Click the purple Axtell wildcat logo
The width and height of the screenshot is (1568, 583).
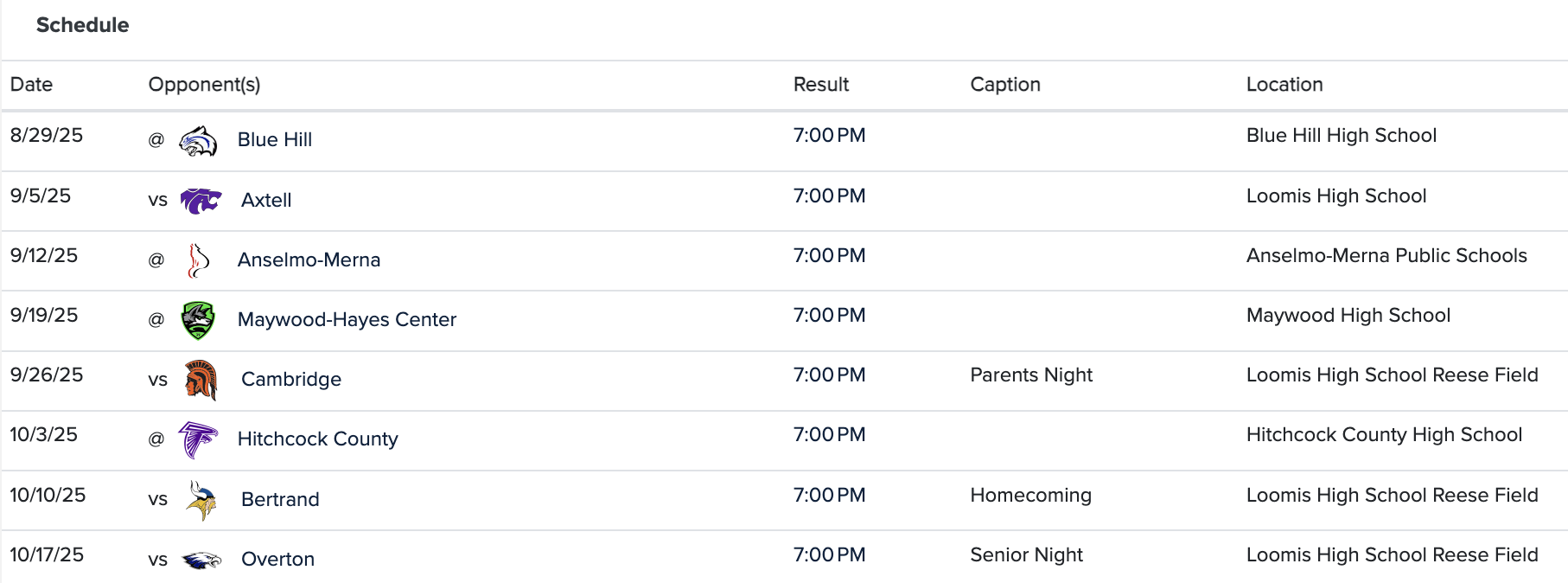[201, 201]
